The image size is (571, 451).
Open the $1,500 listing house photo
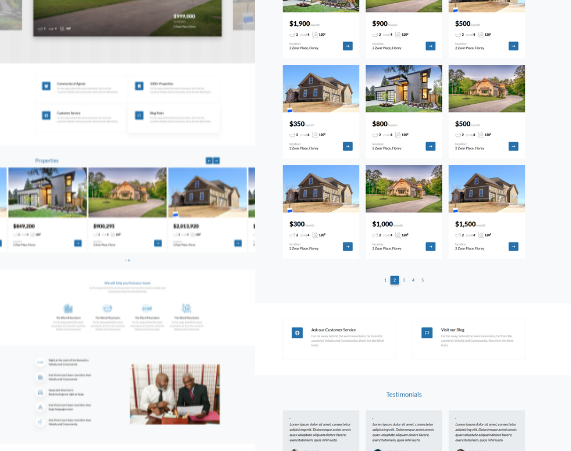click(x=487, y=189)
